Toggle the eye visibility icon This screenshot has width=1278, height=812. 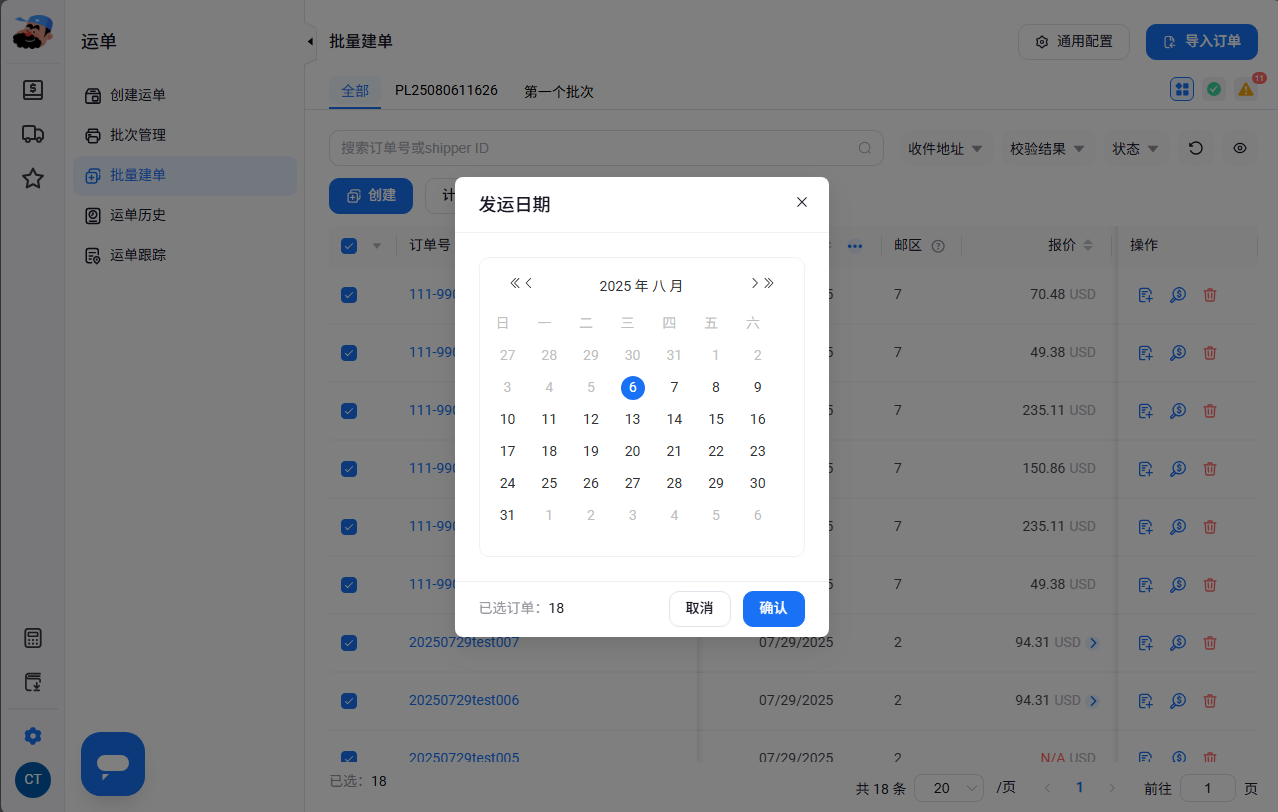tap(1240, 148)
